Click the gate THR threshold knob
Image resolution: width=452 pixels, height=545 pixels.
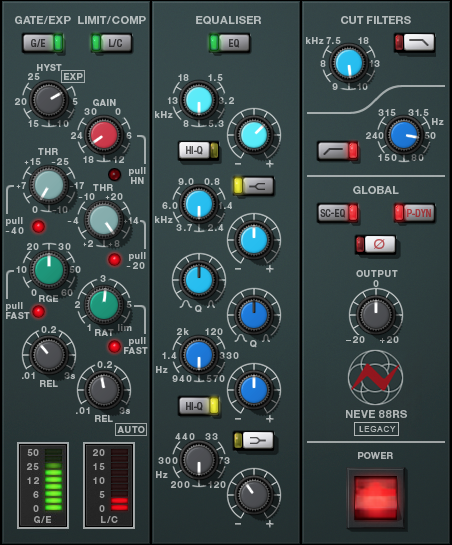[49, 185]
